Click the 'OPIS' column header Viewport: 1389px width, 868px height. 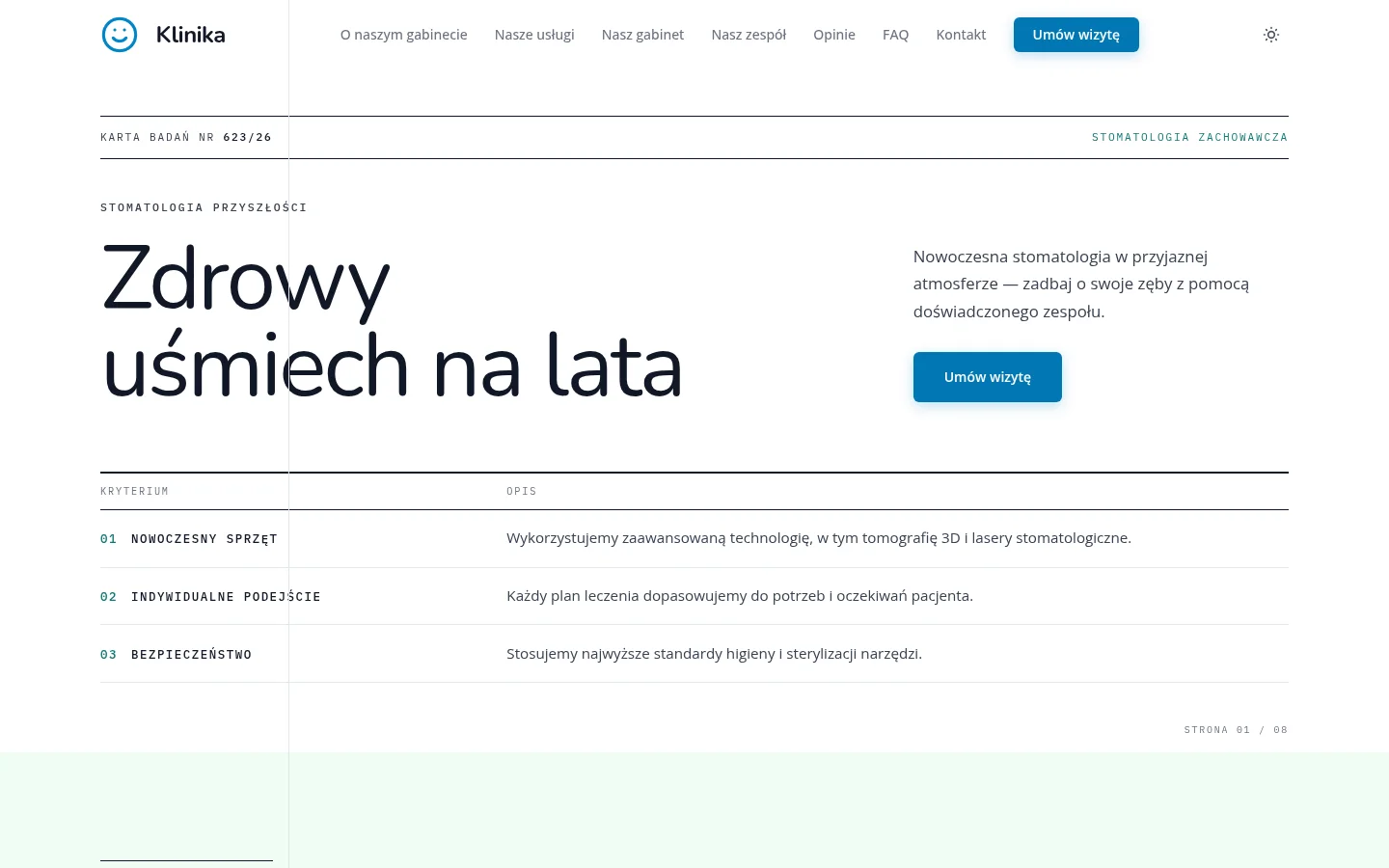point(522,492)
